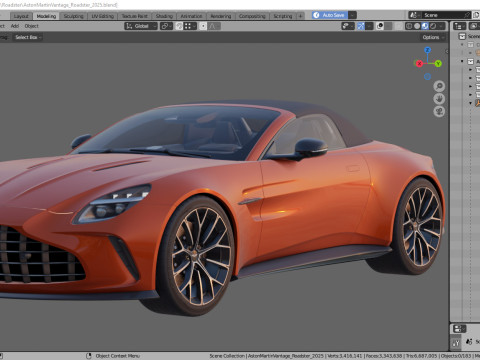480x360 pixels.
Task: Click the red X axis gizmo handle
Action: click(x=419, y=63)
